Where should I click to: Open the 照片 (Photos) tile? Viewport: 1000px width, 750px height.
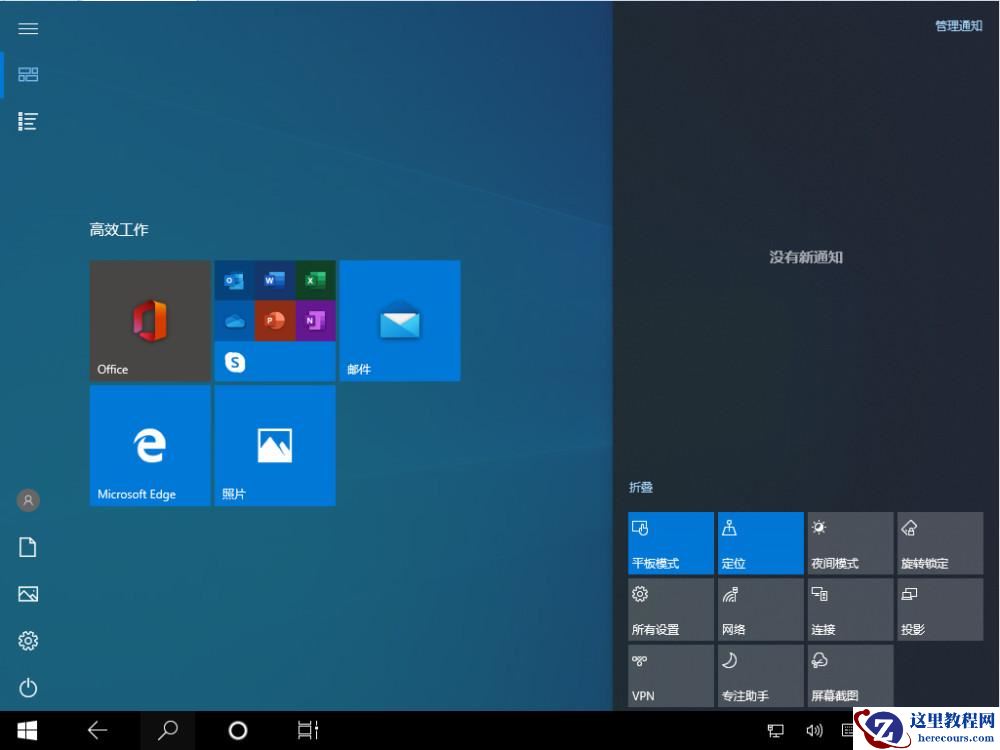click(x=274, y=445)
